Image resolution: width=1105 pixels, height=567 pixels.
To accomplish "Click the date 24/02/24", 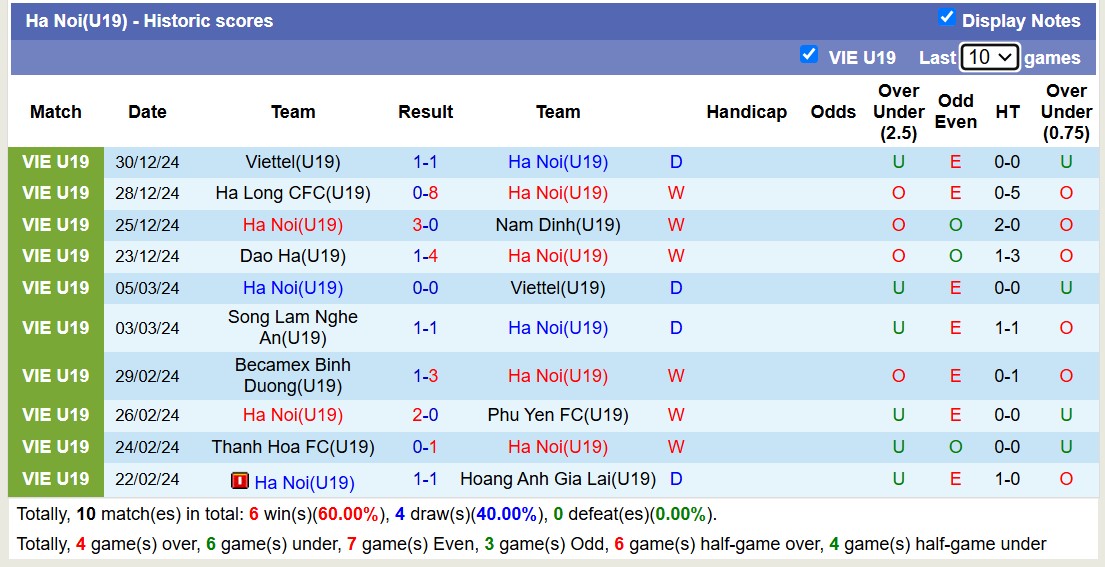I will [x=147, y=447].
